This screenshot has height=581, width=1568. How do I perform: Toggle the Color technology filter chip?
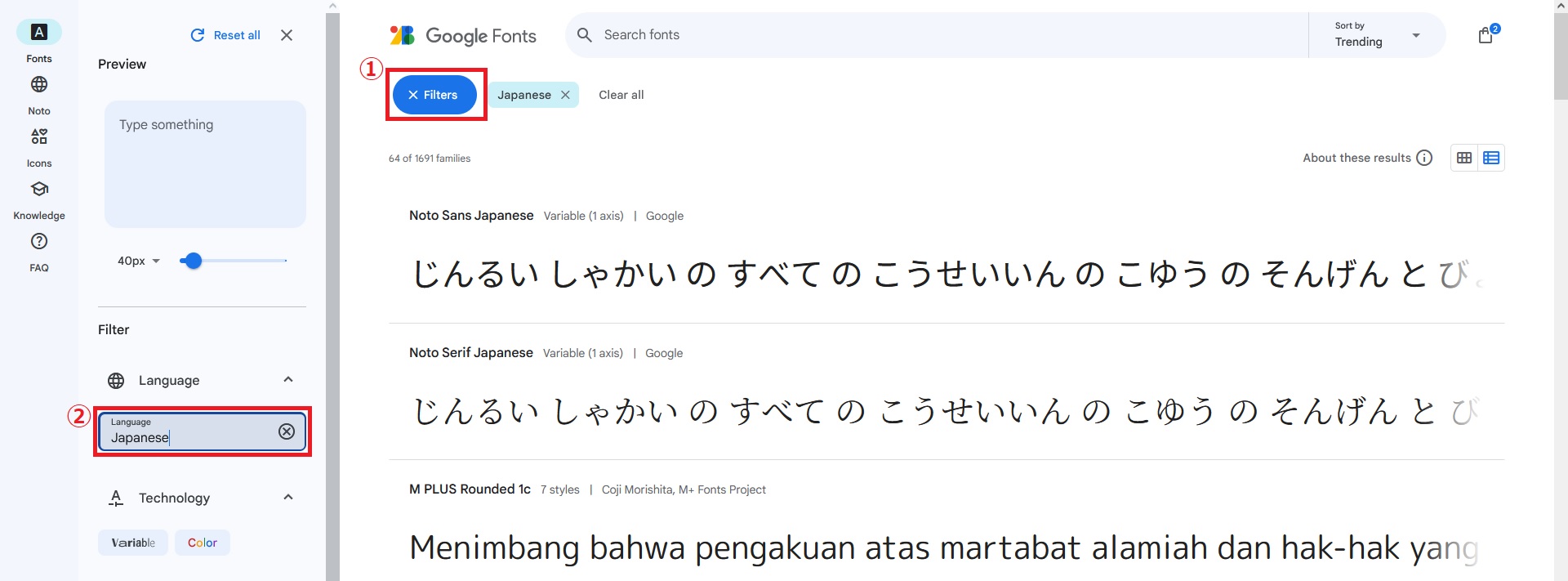click(x=203, y=543)
